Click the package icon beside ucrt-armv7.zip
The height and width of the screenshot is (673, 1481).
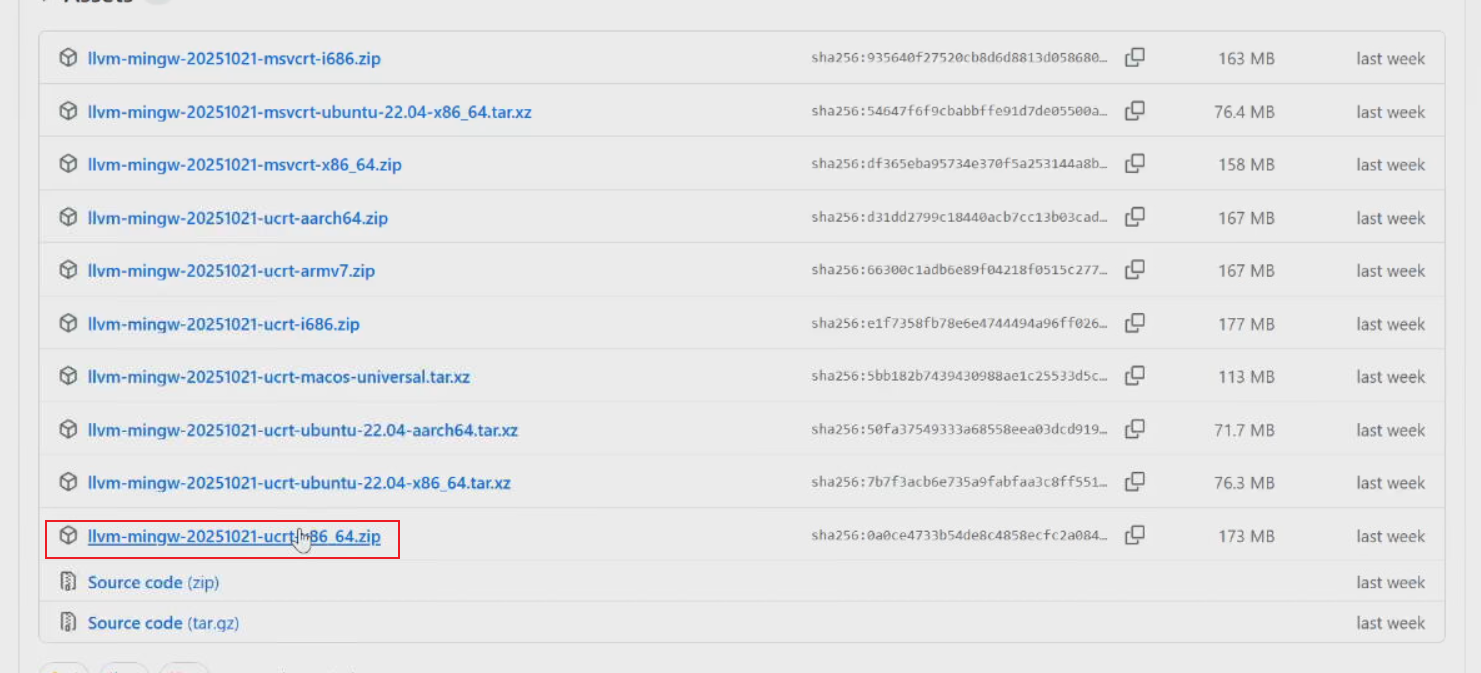point(68,270)
